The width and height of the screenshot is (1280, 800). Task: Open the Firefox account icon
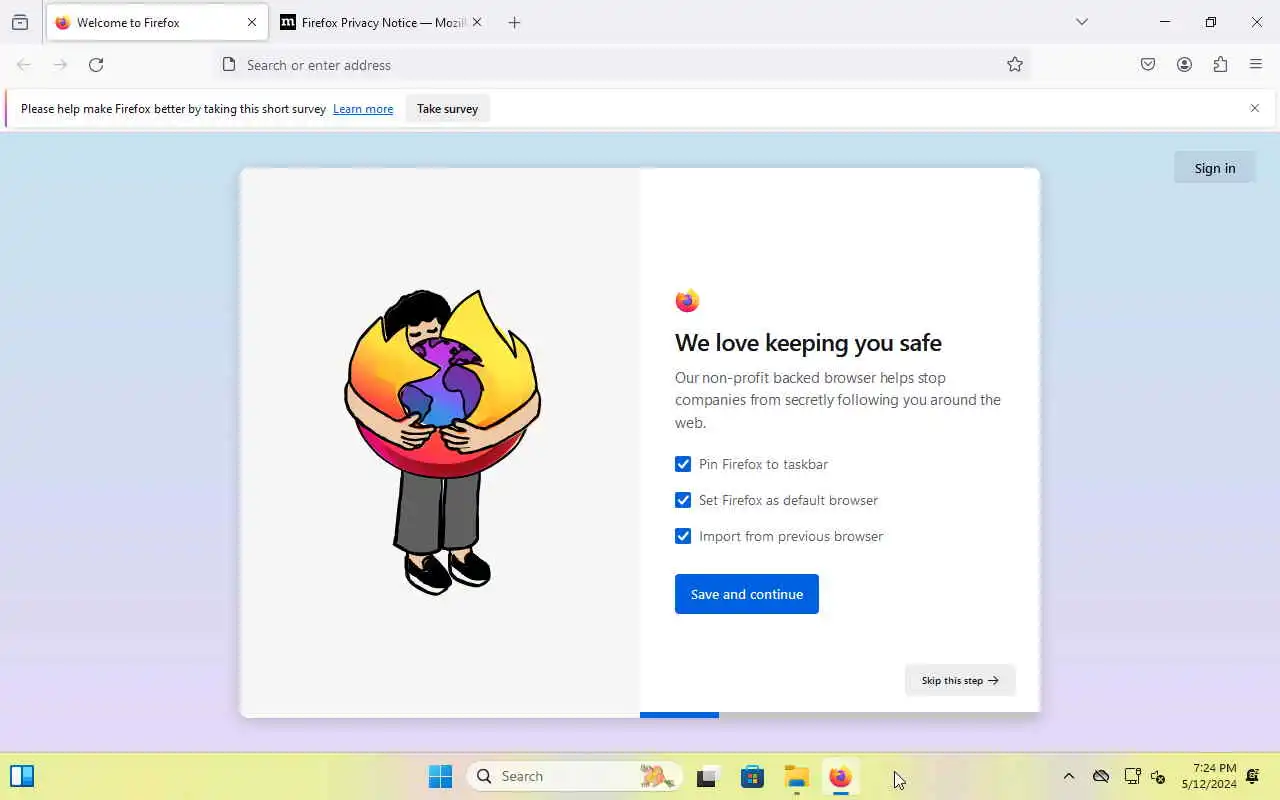[1184, 65]
